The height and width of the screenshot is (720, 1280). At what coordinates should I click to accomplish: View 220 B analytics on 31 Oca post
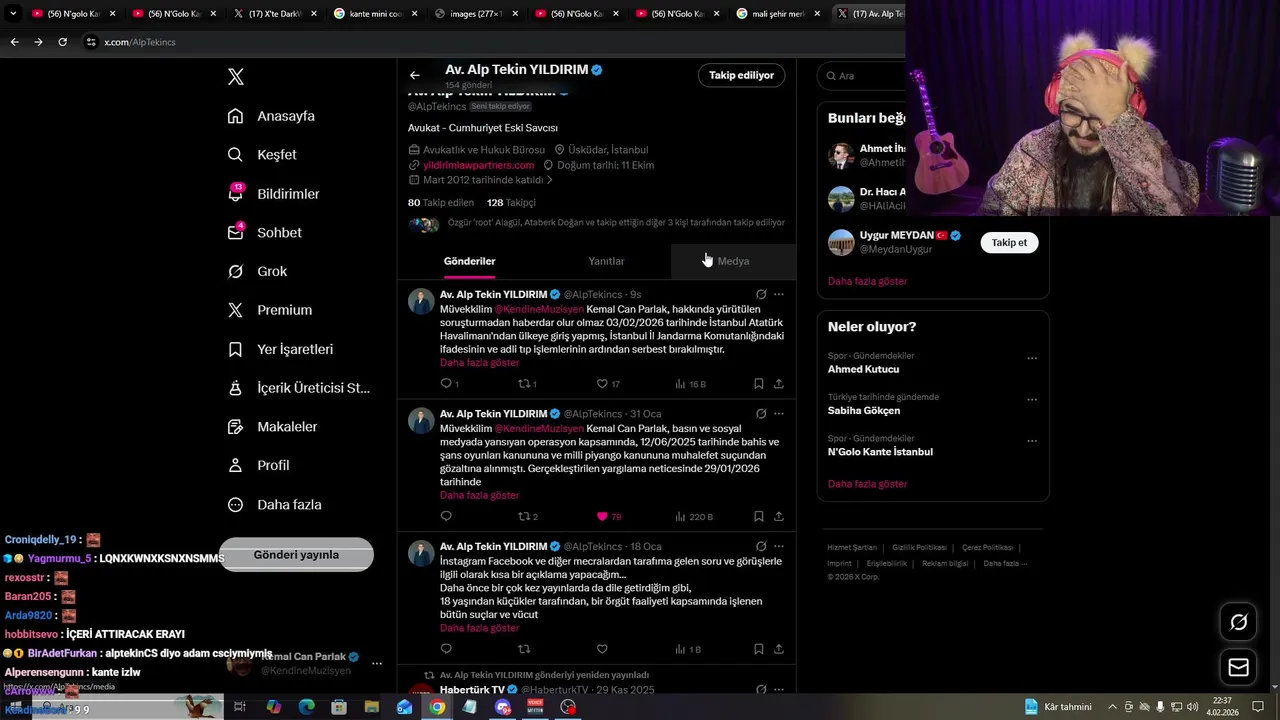coord(694,517)
